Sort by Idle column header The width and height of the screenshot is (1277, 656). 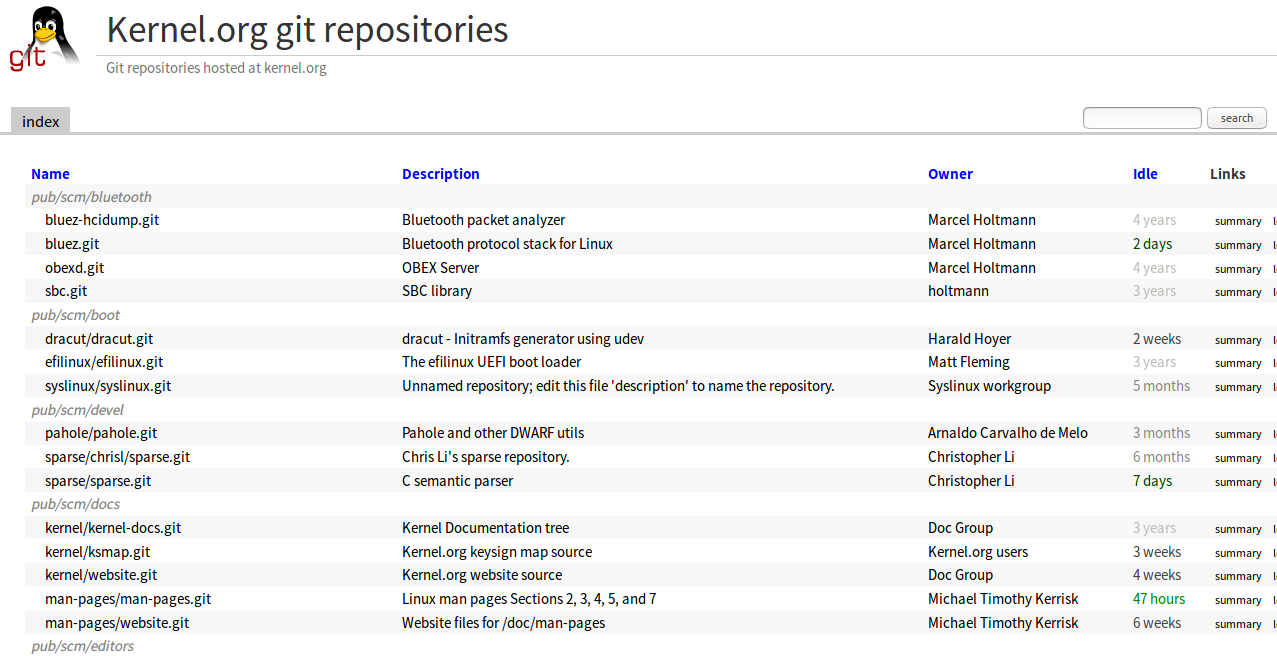1145,174
